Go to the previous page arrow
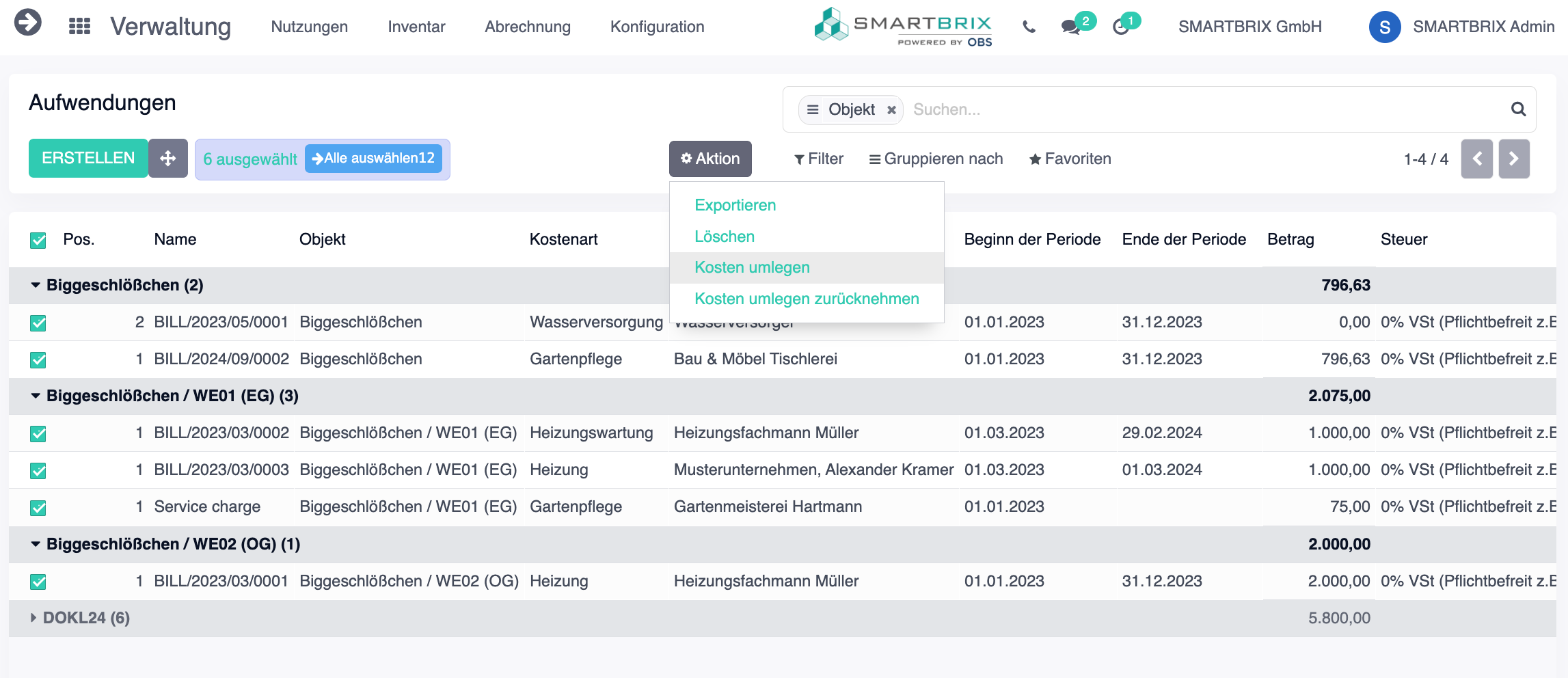1568x678 pixels. [1476, 159]
